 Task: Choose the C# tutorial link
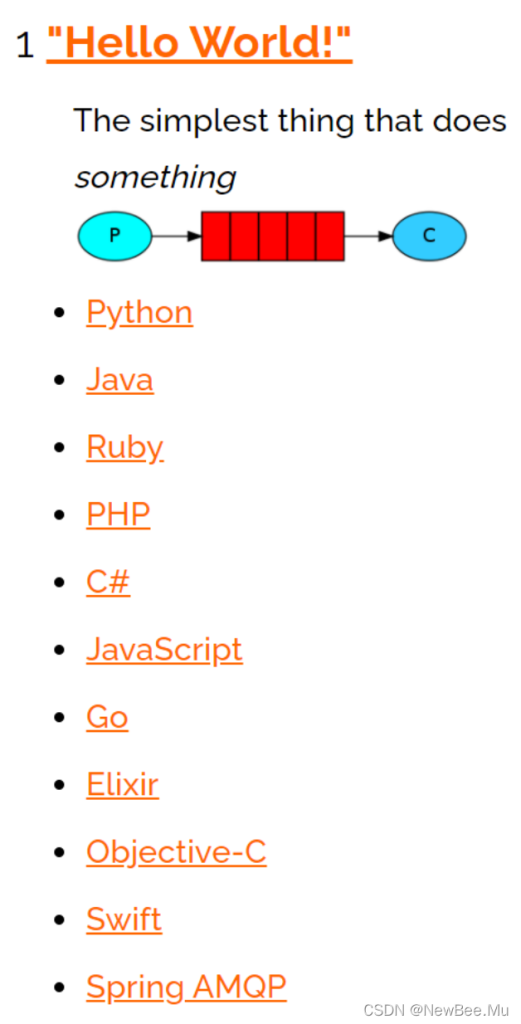(108, 582)
